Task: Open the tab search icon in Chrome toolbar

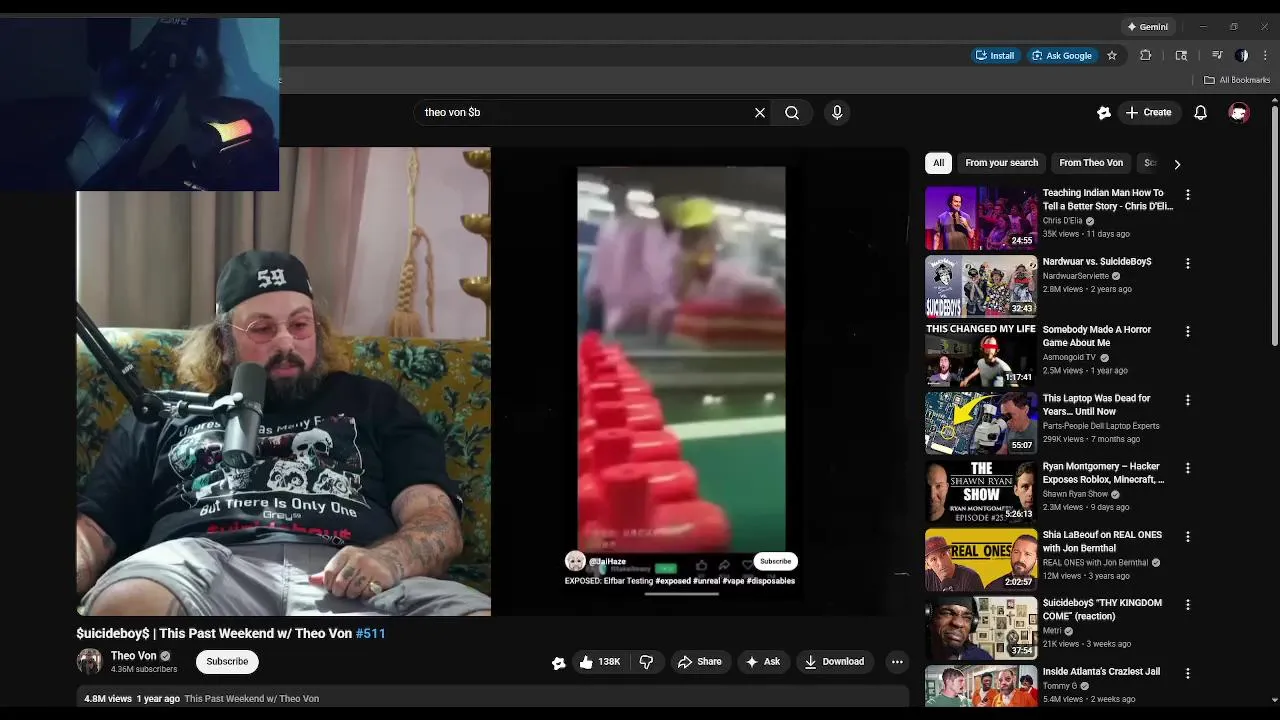Action: tap(1181, 56)
